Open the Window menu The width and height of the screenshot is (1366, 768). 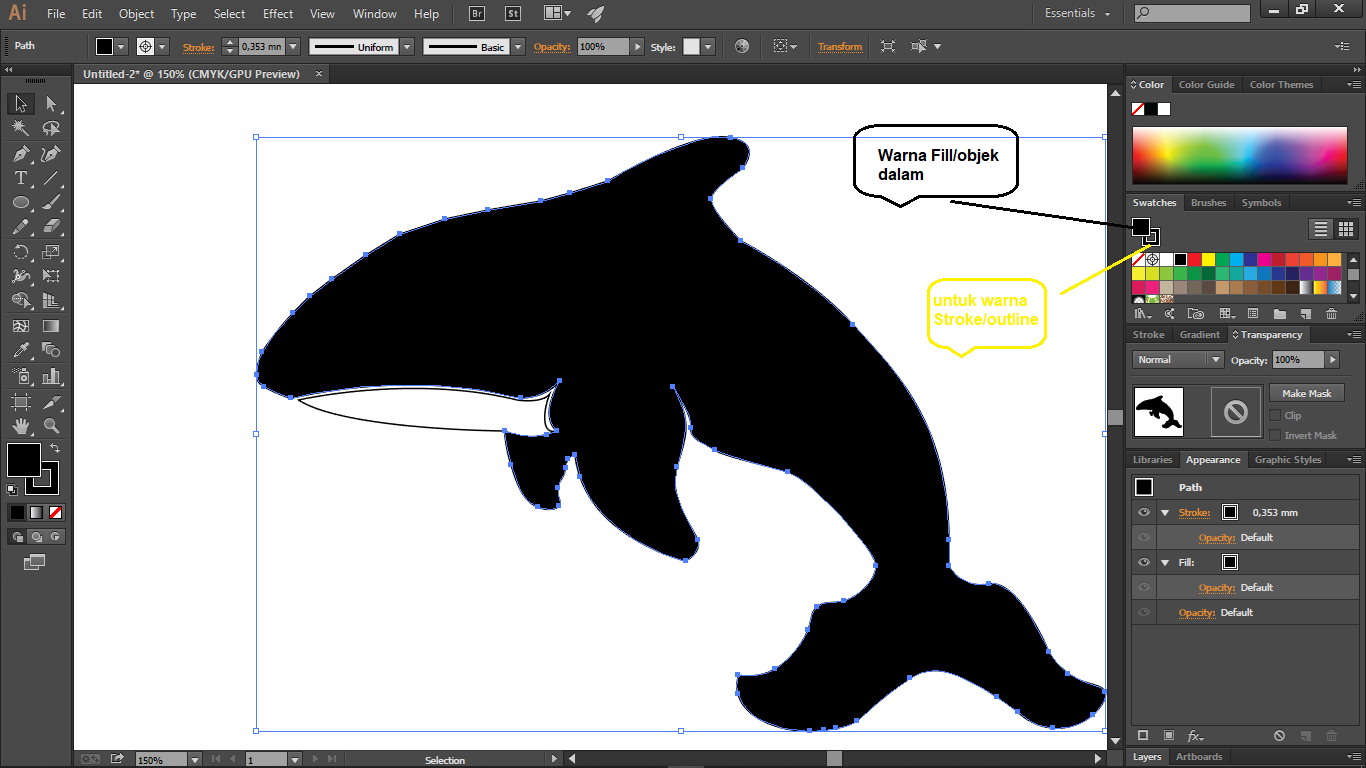pos(375,14)
